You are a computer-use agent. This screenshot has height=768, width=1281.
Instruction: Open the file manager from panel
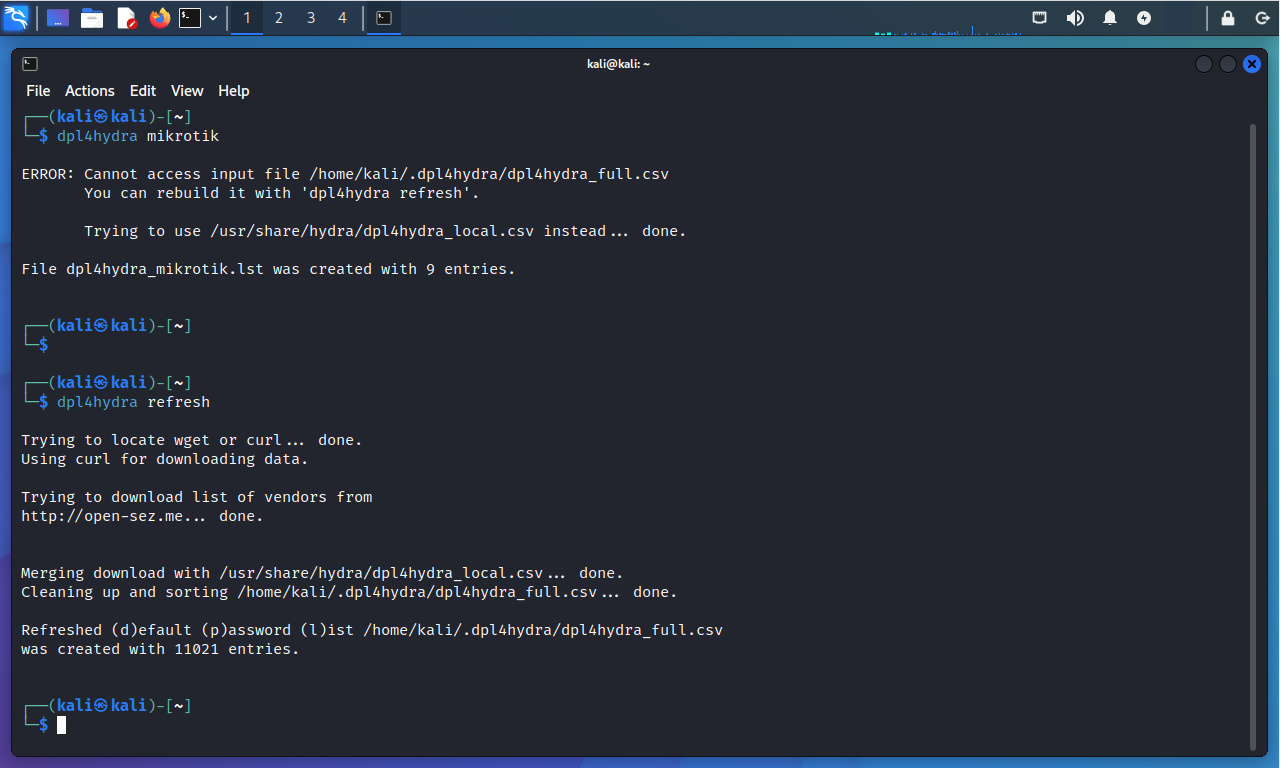pos(92,18)
